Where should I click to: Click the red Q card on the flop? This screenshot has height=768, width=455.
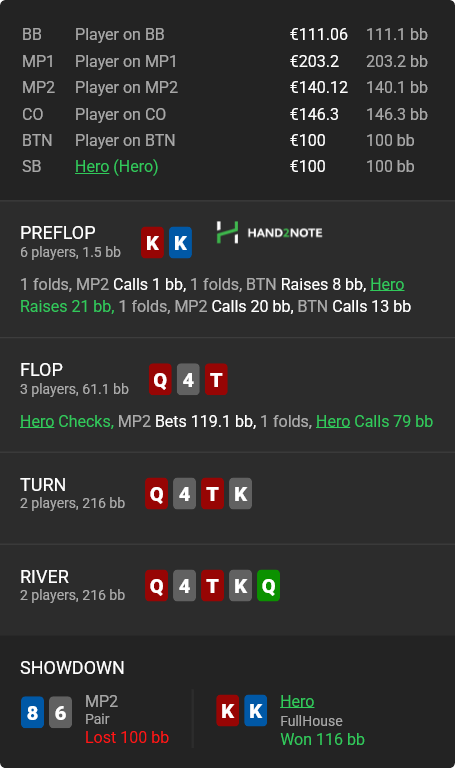point(160,380)
